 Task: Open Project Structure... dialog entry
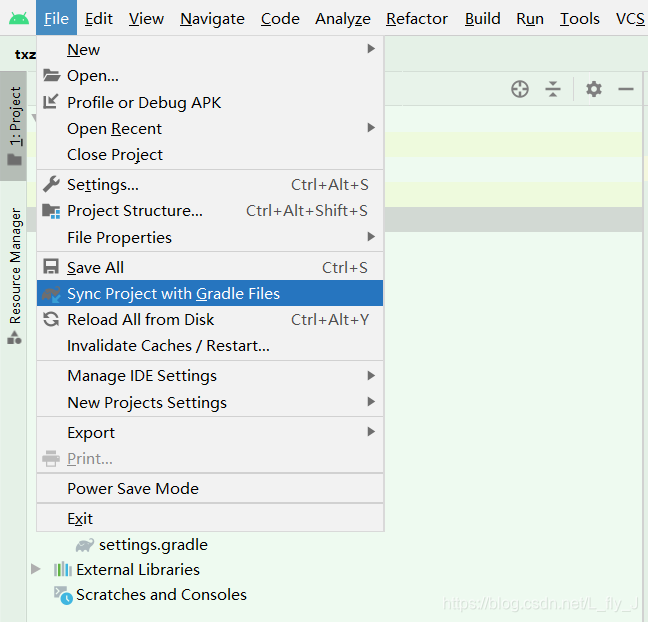[x=210, y=211]
